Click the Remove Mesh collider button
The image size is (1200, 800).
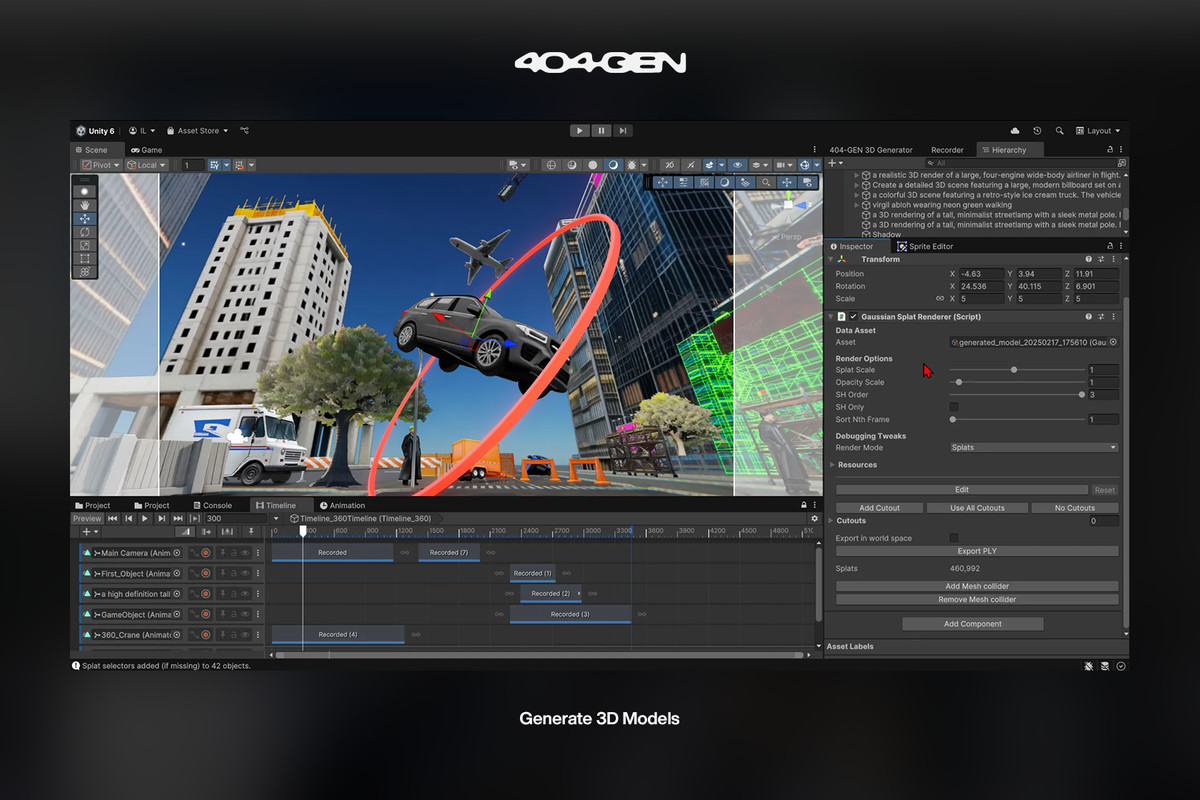pyautogui.click(x=977, y=599)
